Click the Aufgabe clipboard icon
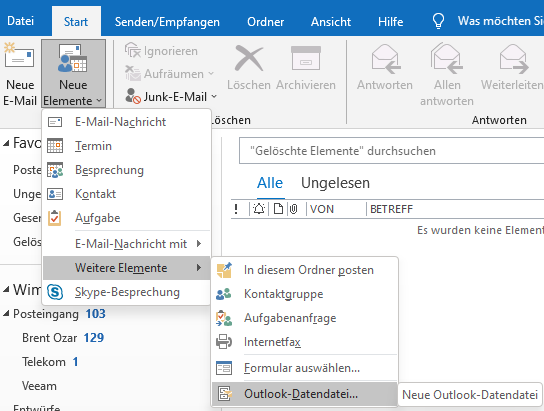This screenshot has width=544, height=411. tap(55, 218)
